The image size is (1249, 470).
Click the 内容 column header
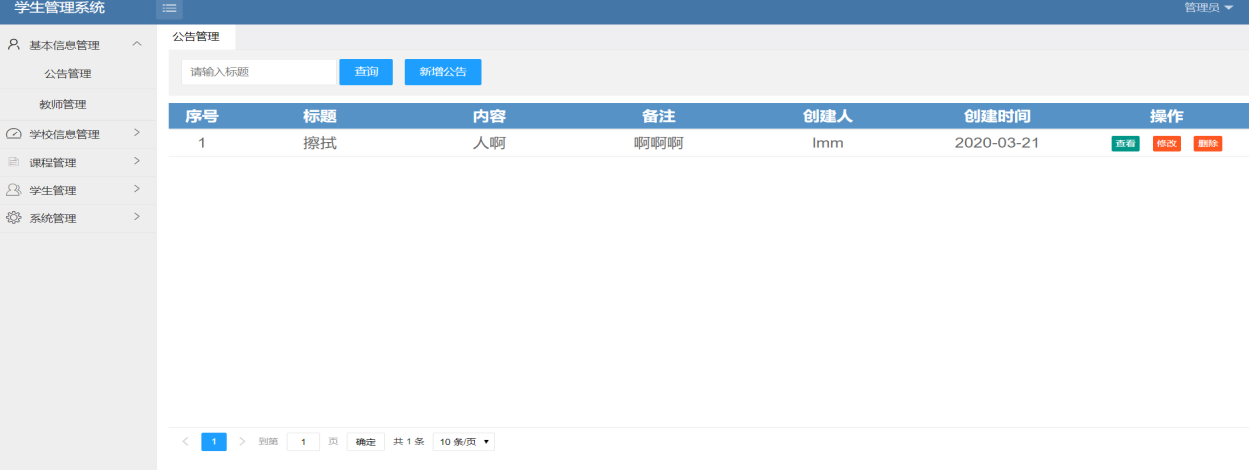tap(489, 116)
